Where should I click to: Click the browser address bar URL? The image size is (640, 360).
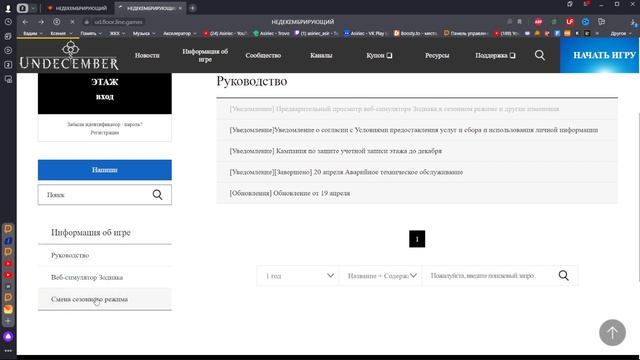[x=118, y=22]
